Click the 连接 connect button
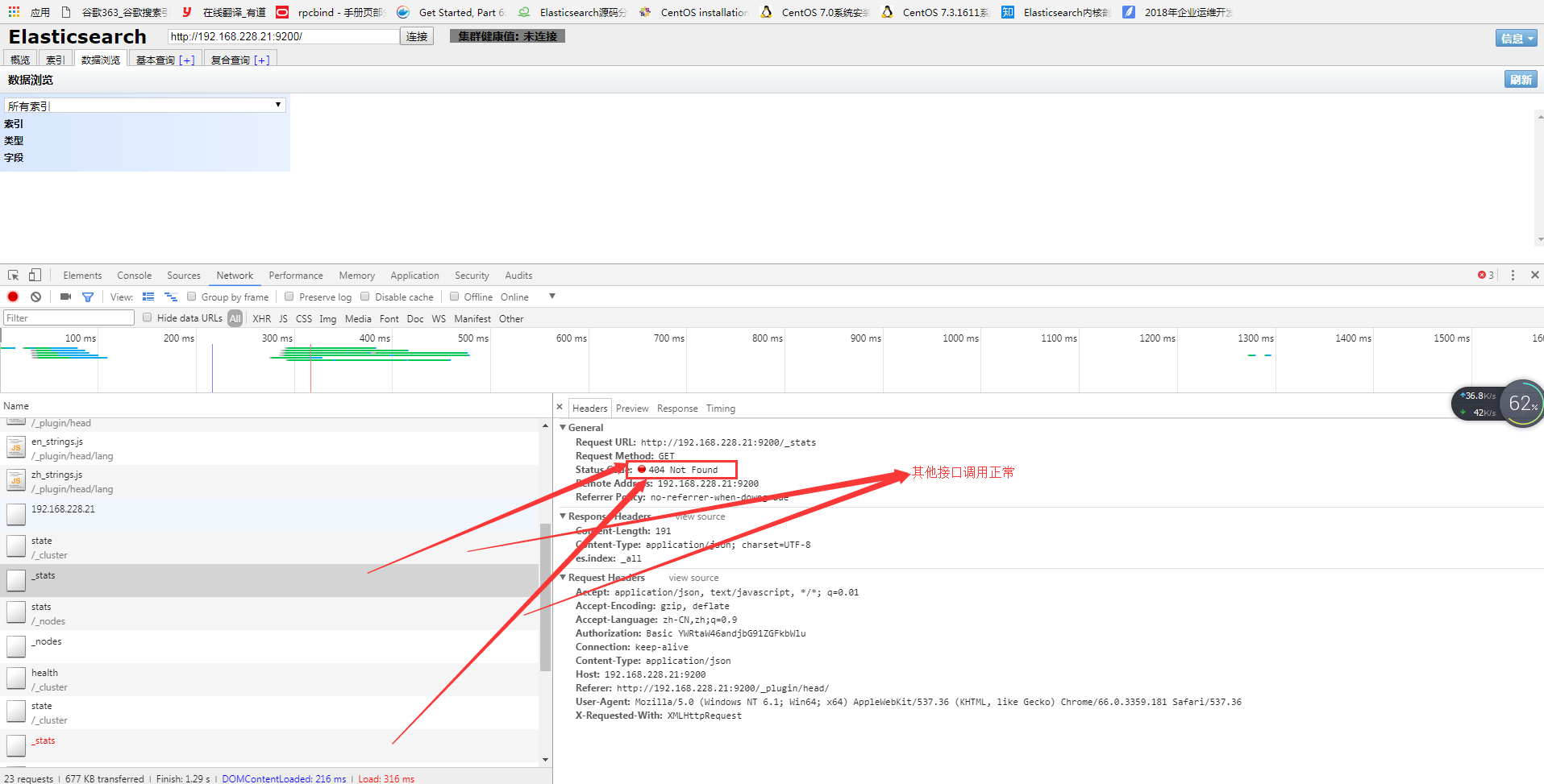Viewport: 1544px width, 784px height. [x=417, y=36]
